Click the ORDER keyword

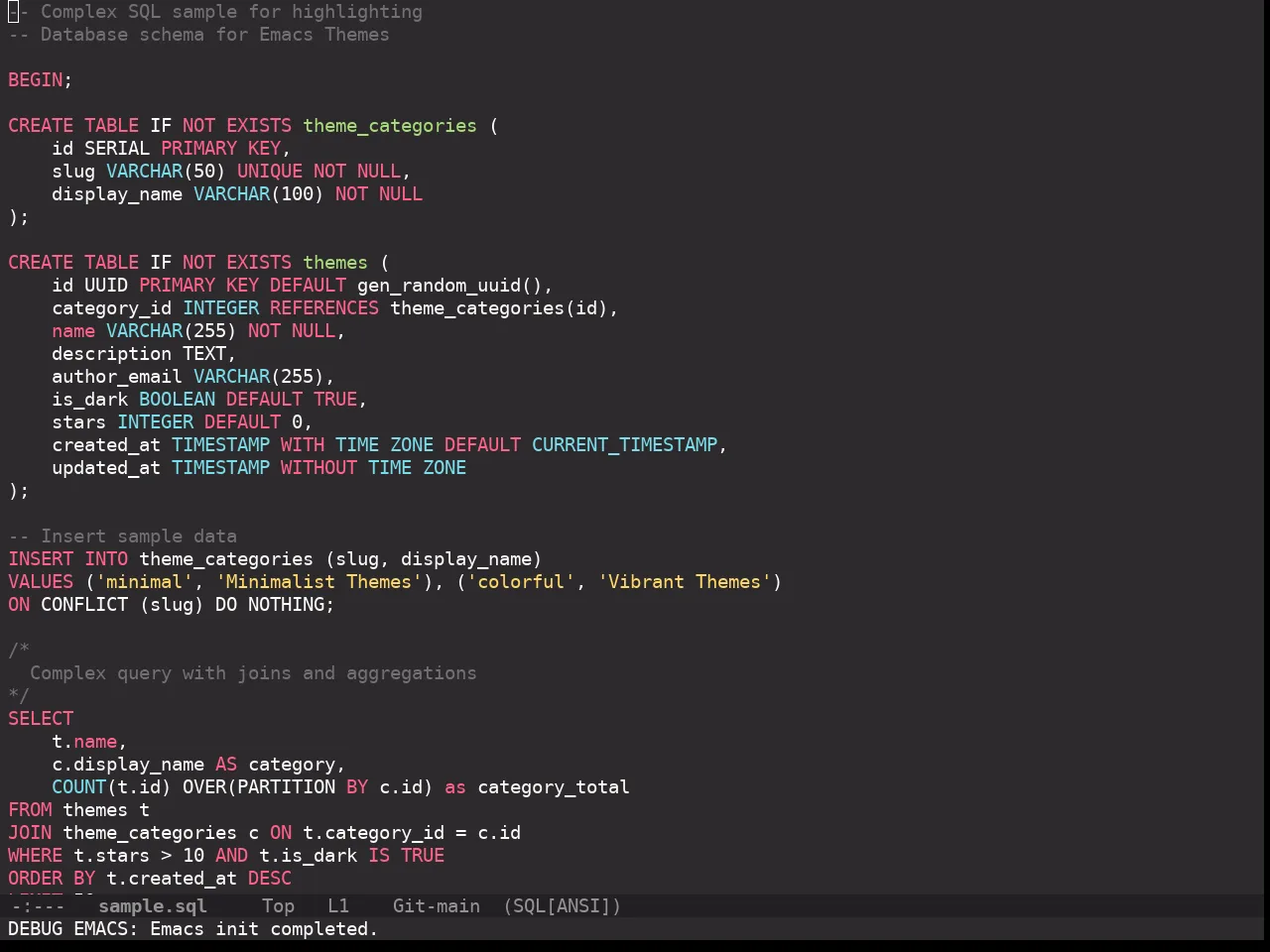click(x=36, y=879)
